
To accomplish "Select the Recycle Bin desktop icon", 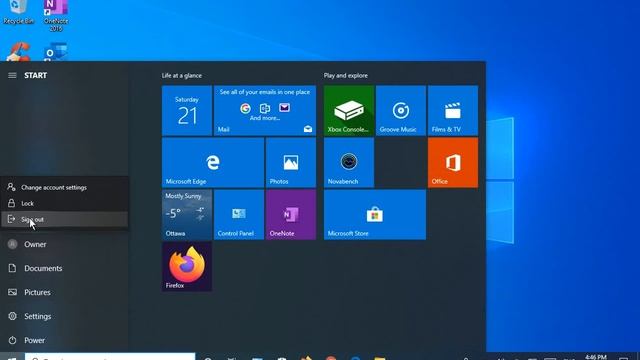I will 18,12.
